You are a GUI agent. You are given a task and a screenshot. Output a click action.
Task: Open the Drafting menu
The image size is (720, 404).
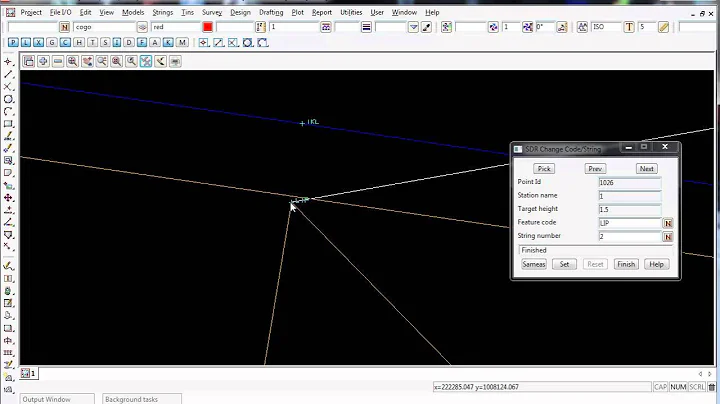[271, 12]
